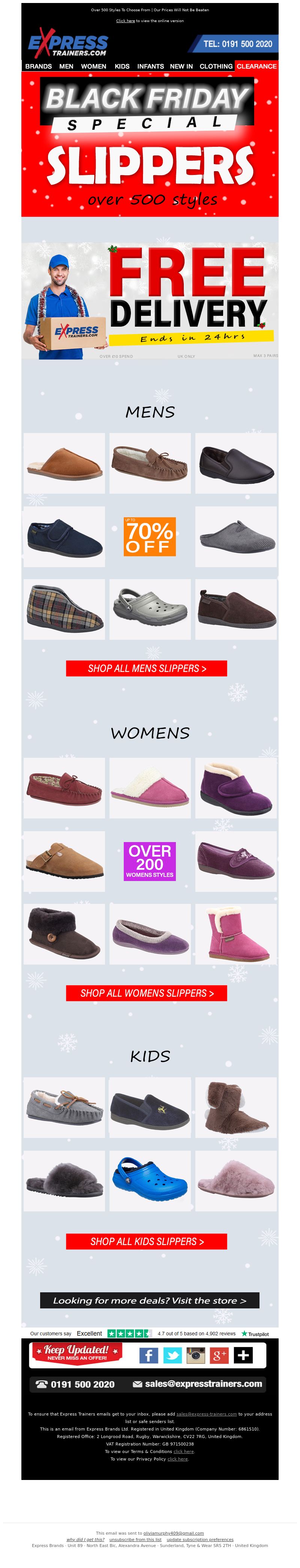Open the CLEARANCE menu item
Viewport: 300px width, 1568px height.
point(257,66)
